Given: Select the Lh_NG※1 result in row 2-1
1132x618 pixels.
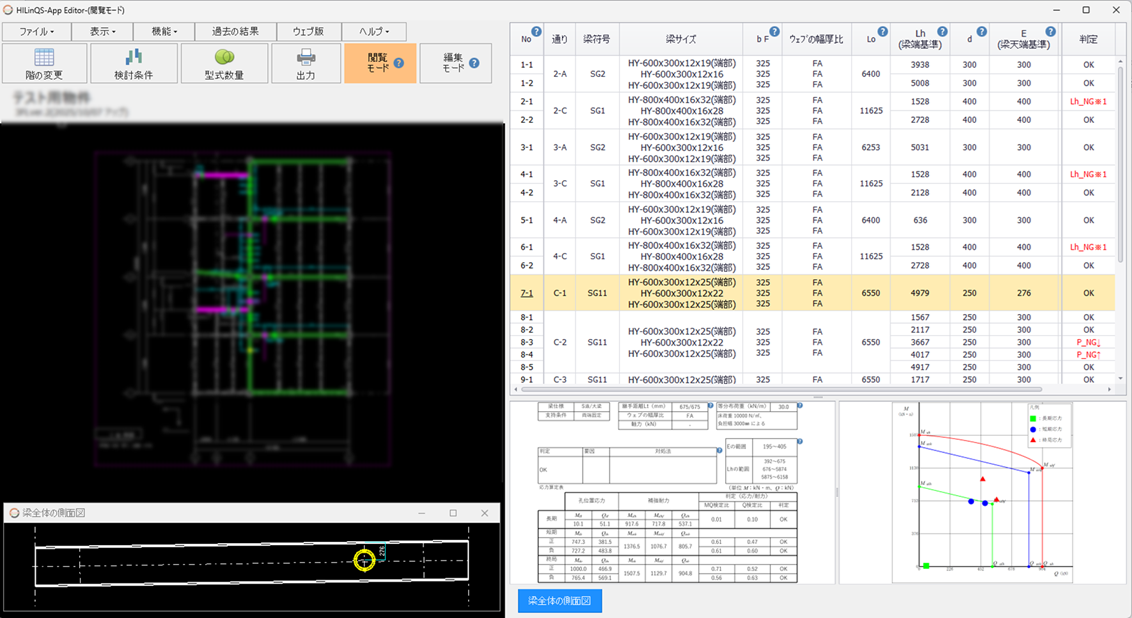Looking at the screenshot, I should click(x=1088, y=101).
